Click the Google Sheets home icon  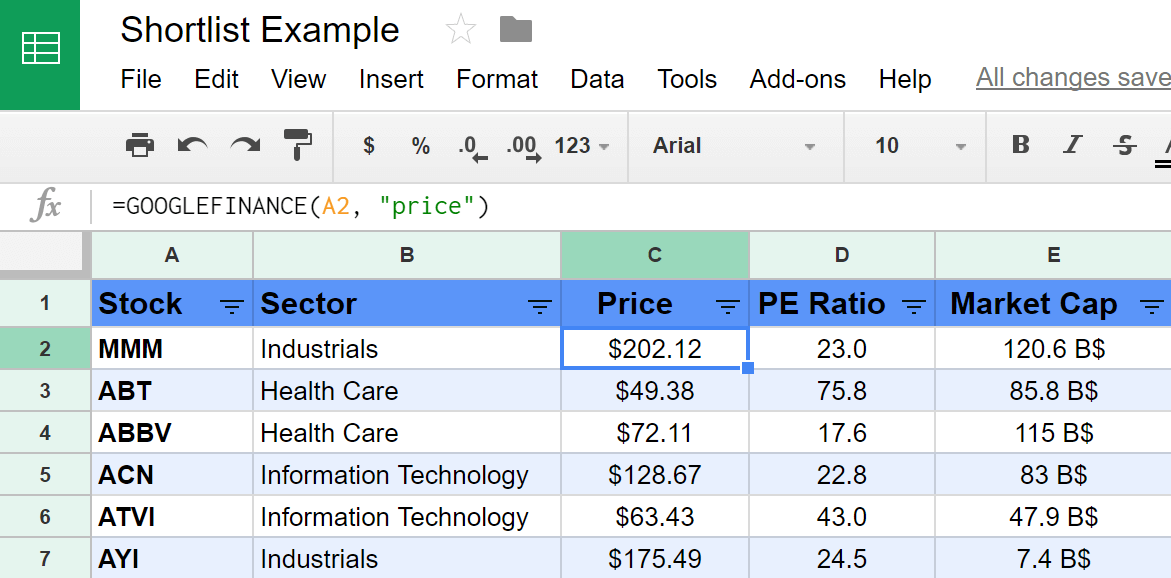(40, 55)
